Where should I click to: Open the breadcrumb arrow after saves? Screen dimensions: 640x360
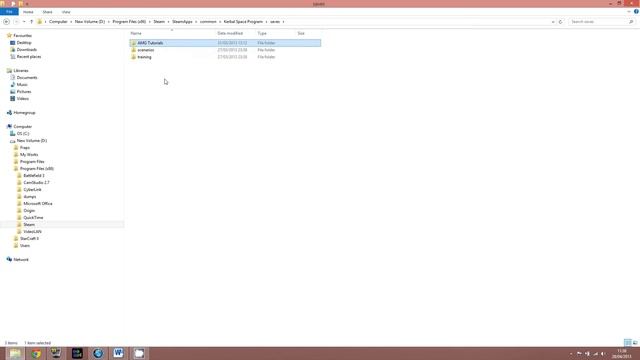284,22
